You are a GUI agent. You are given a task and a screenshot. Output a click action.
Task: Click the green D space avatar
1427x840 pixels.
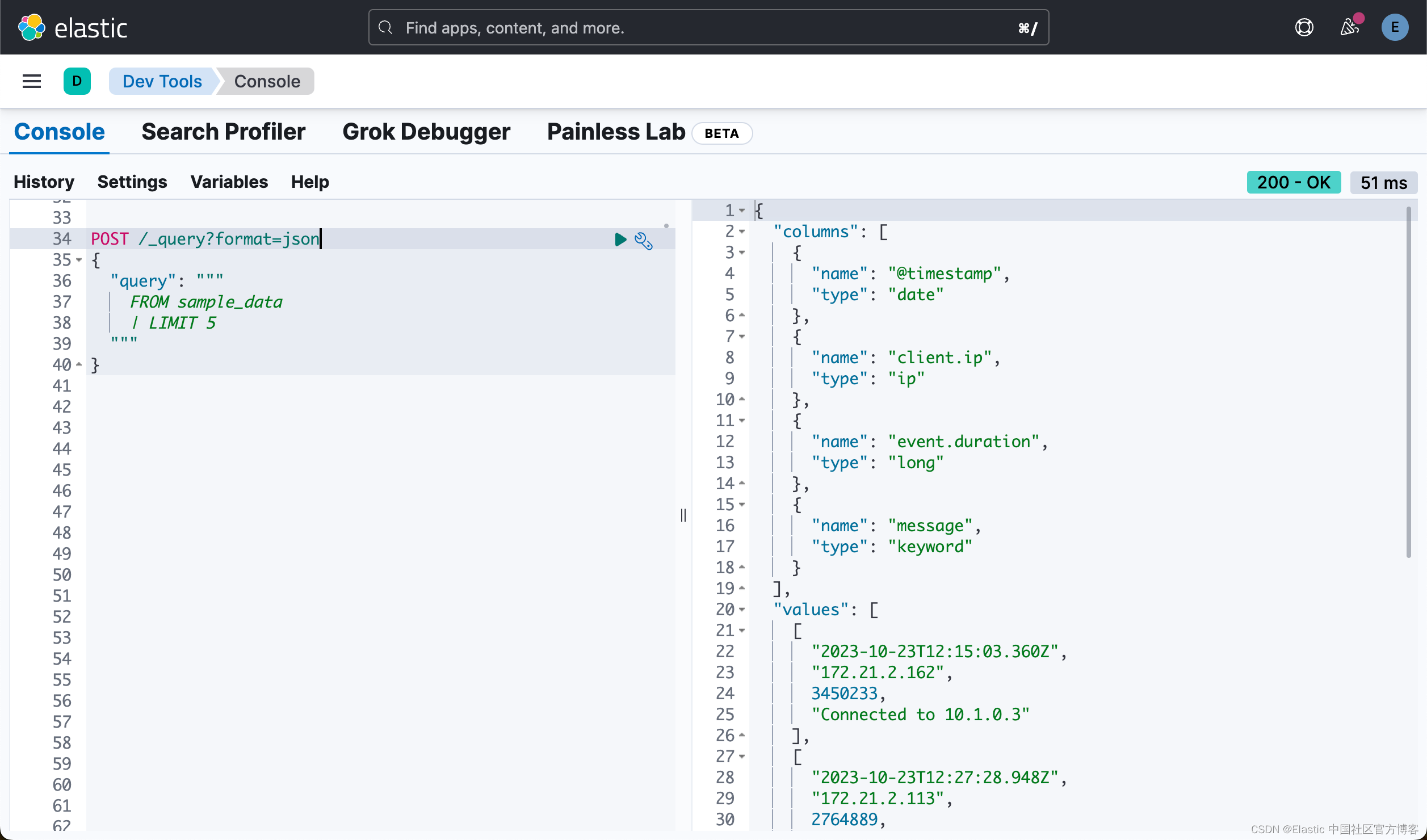pos(77,81)
